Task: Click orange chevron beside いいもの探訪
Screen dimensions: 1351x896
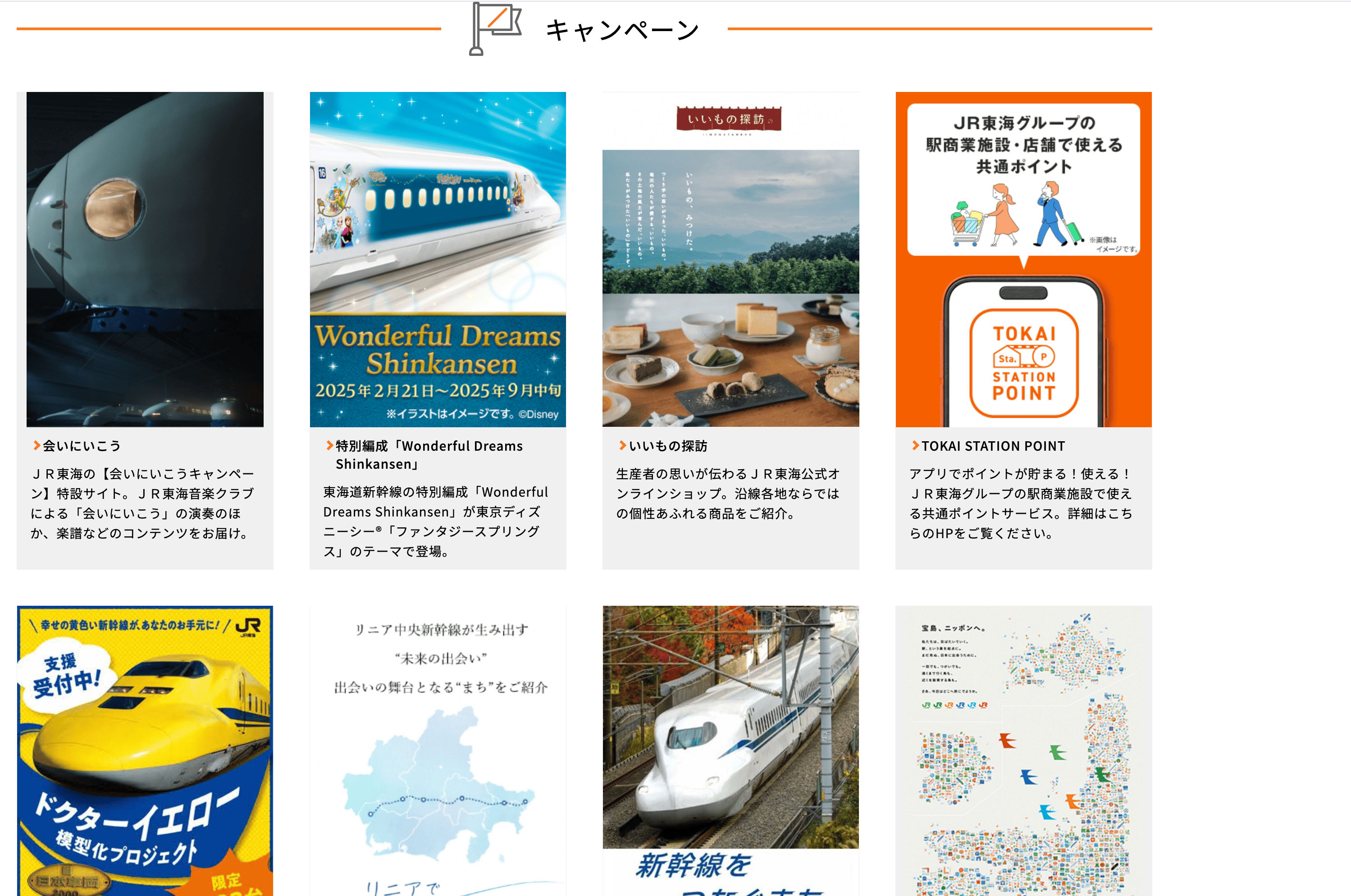Action: [x=623, y=446]
